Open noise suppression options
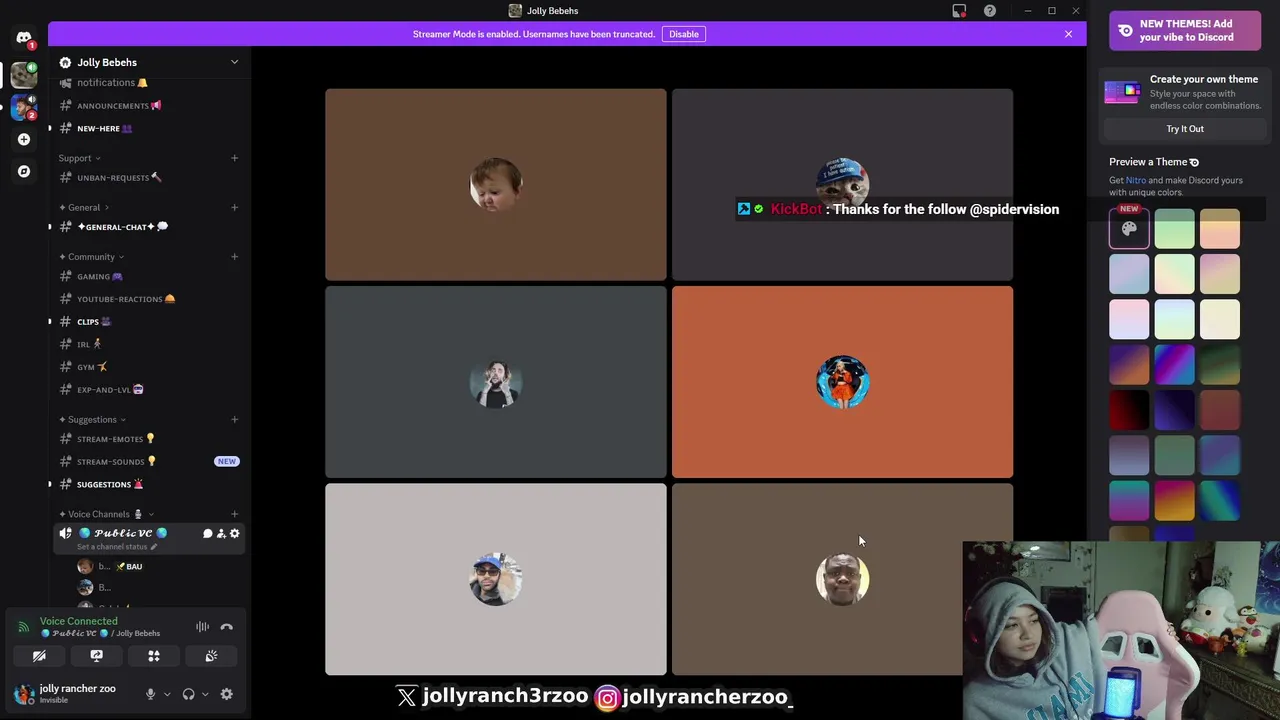 [203, 627]
